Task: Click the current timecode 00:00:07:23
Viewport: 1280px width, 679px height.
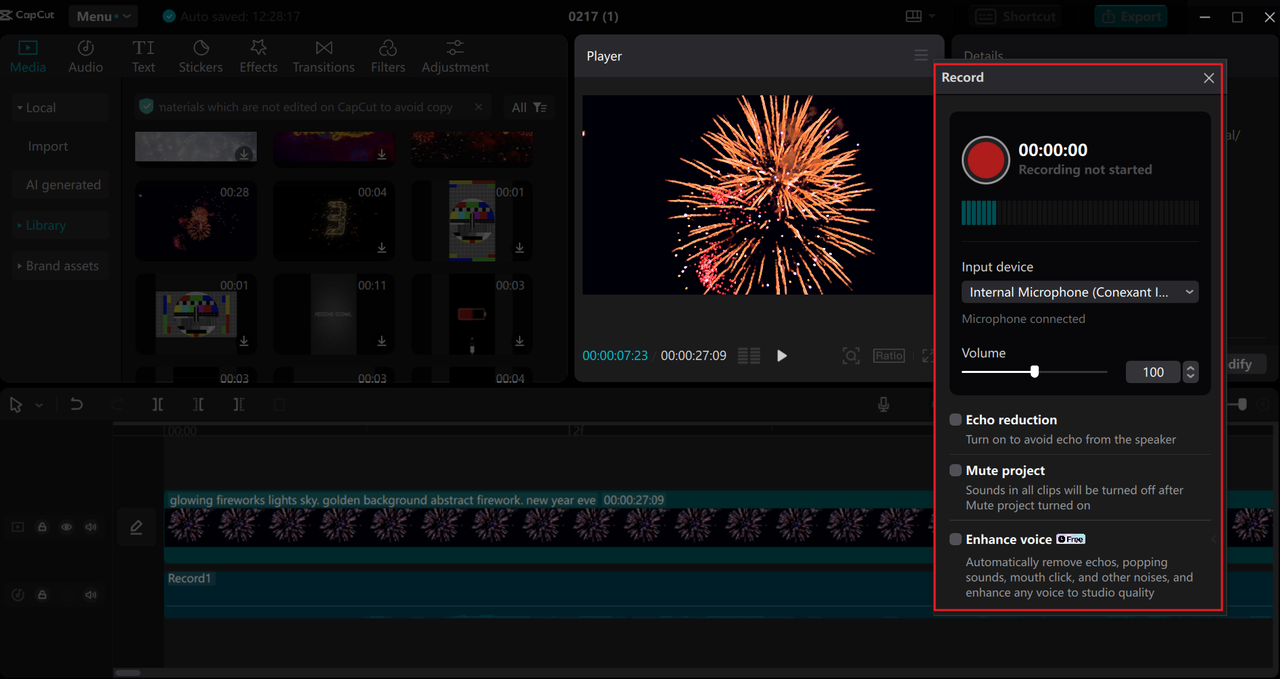Action: click(615, 356)
